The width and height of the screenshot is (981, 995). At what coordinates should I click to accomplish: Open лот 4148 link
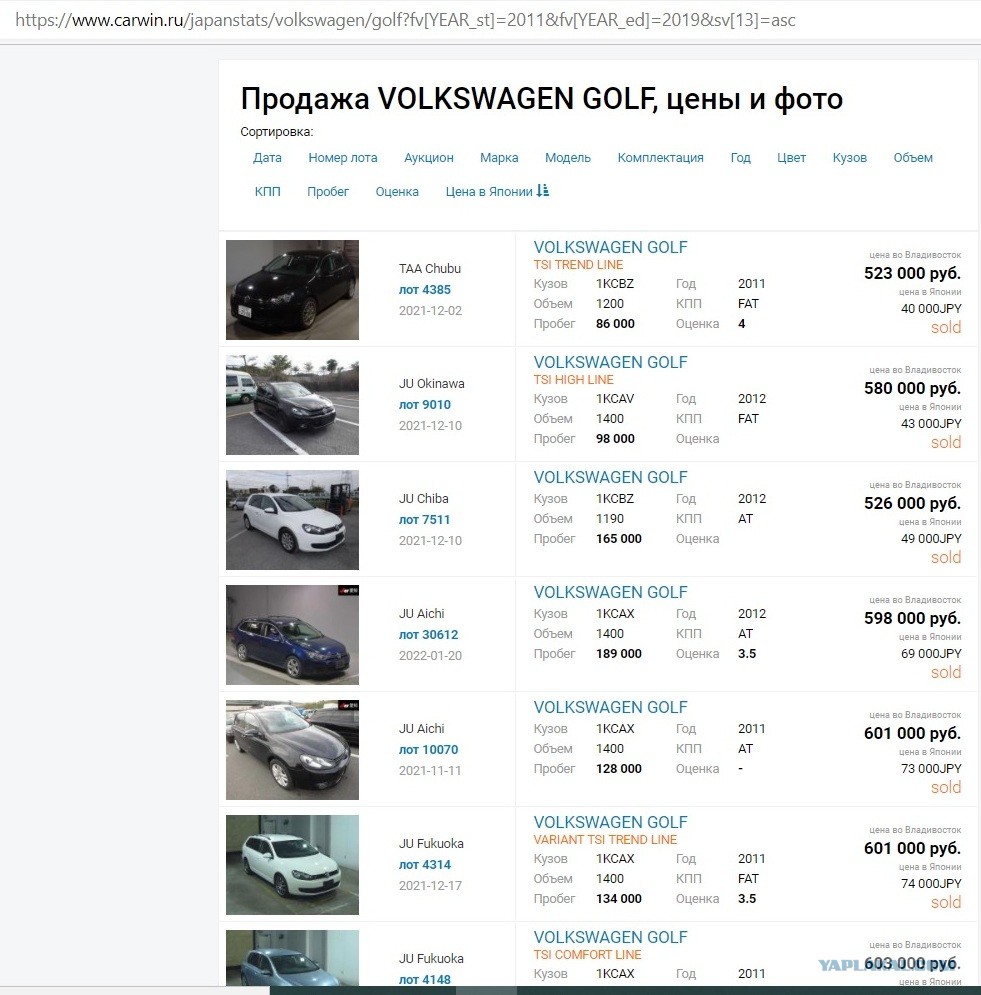point(425,979)
